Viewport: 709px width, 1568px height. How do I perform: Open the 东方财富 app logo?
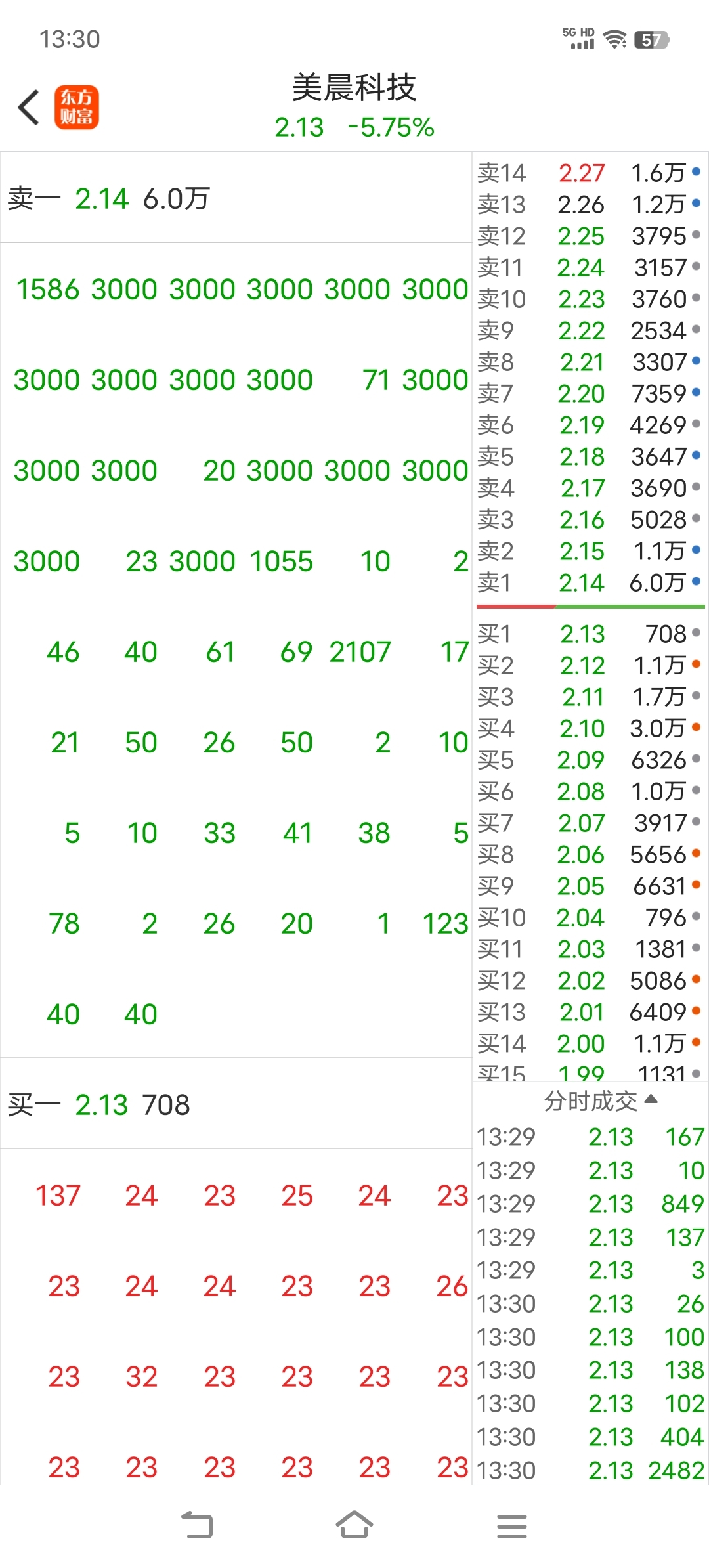click(x=76, y=107)
